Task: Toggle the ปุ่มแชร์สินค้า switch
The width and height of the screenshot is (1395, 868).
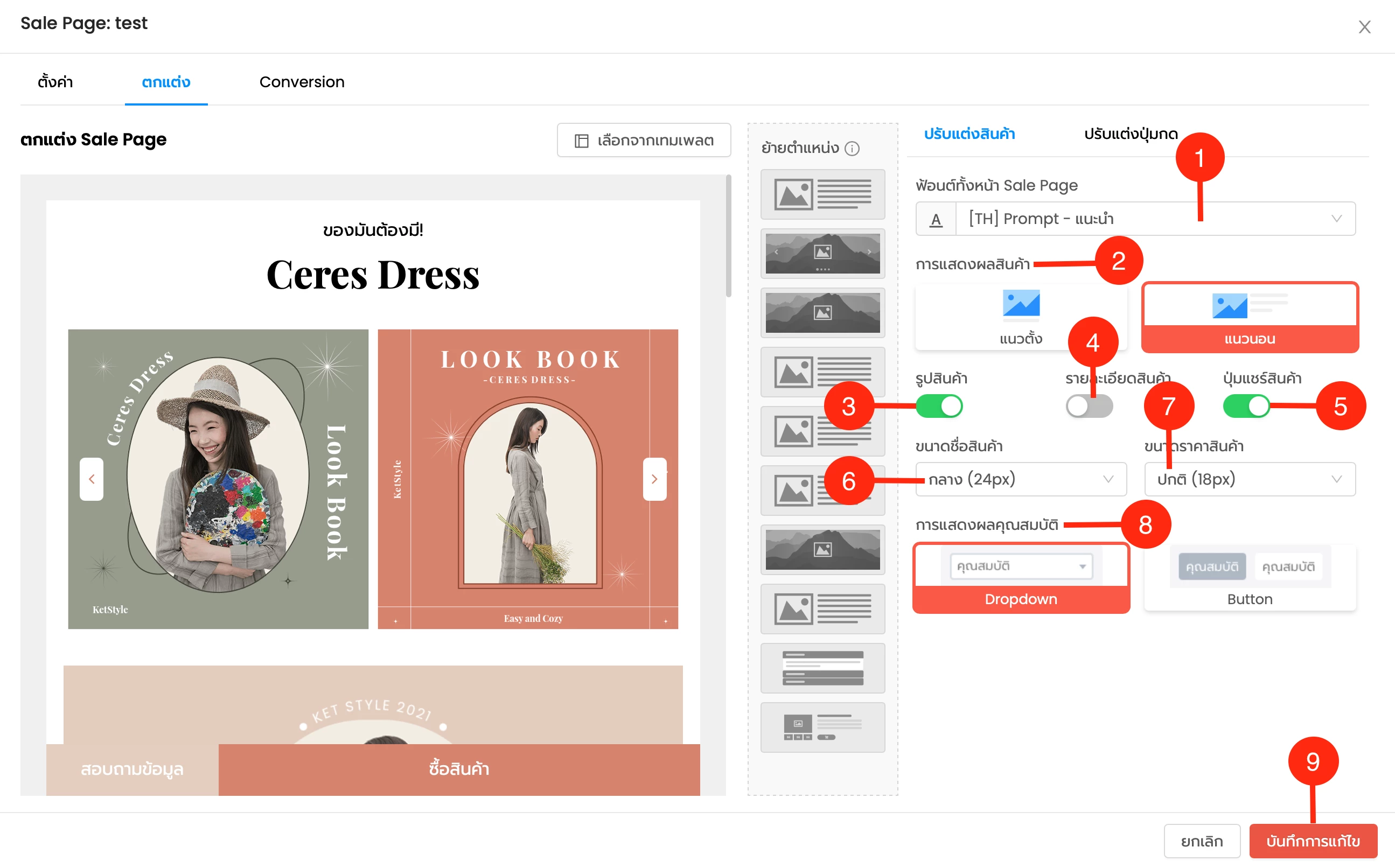Action: click(1246, 407)
